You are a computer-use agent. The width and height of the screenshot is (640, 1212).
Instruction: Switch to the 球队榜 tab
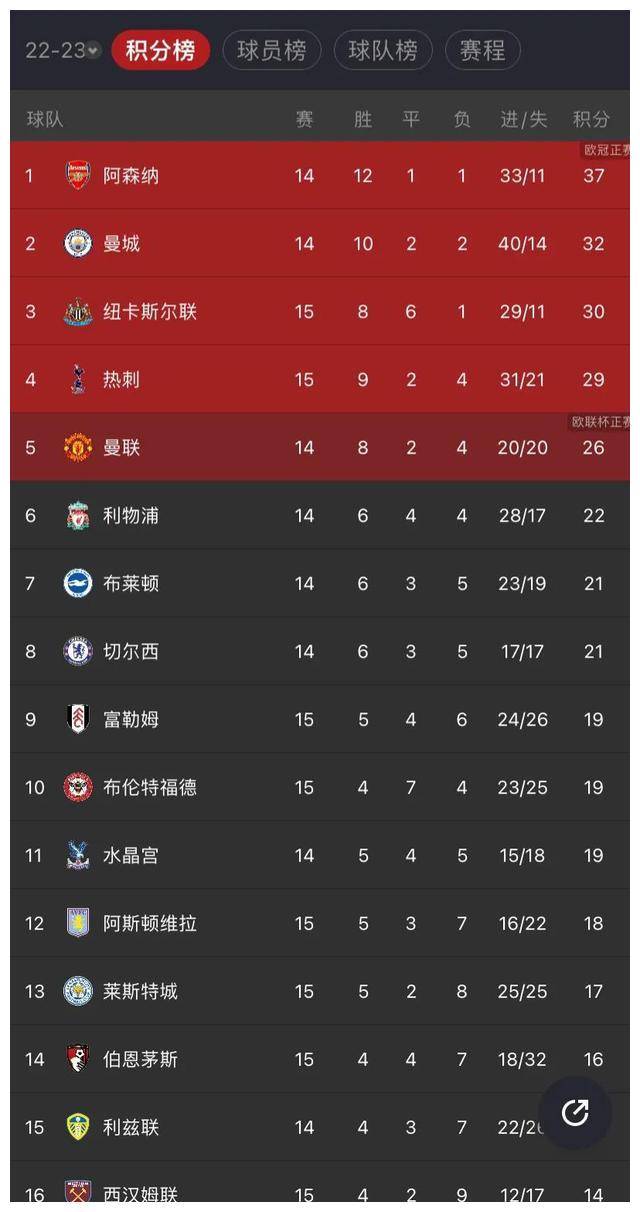[x=383, y=50]
